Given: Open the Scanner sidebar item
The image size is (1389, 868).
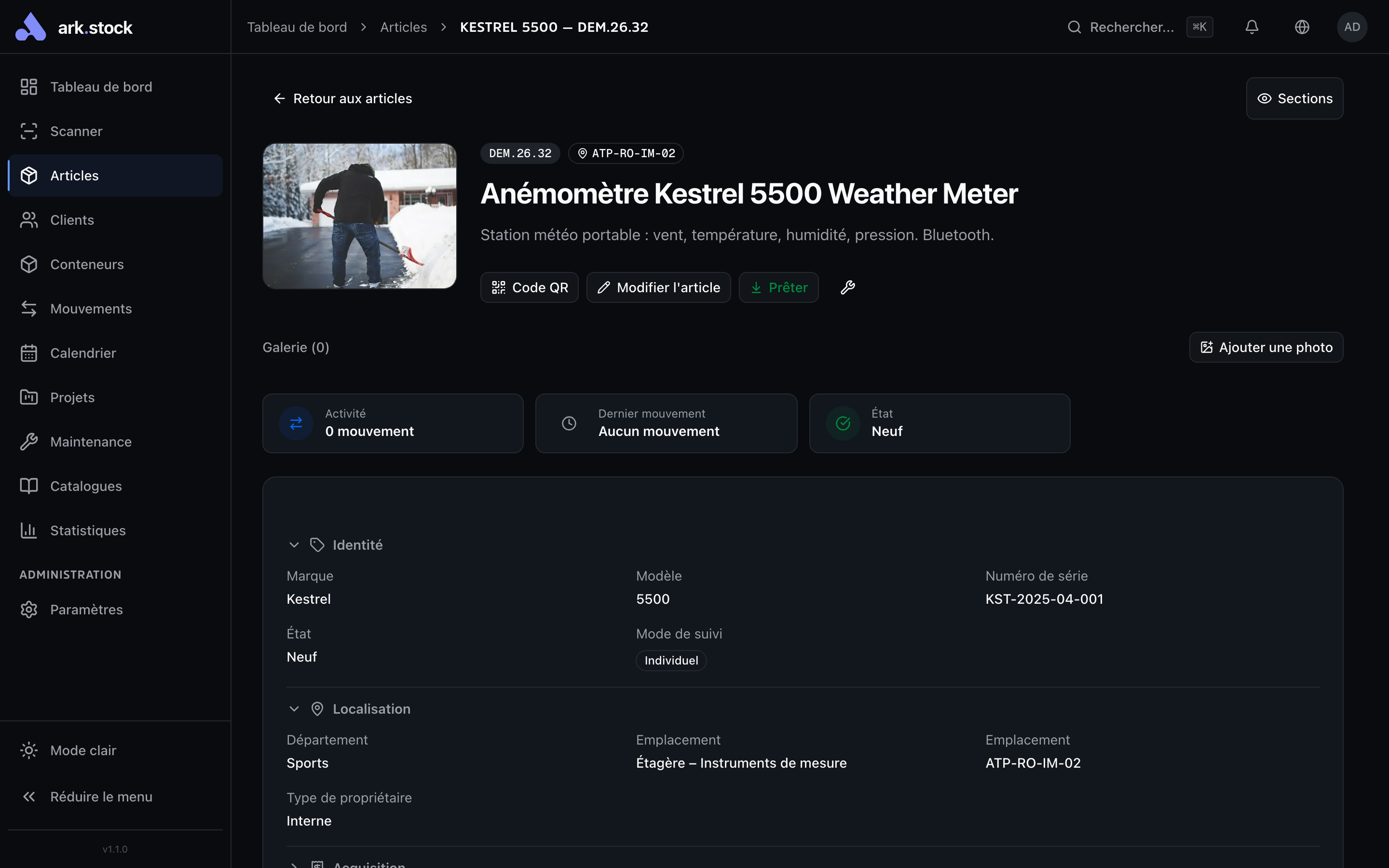Looking at the screenshot, I should (x=76, y=132).
